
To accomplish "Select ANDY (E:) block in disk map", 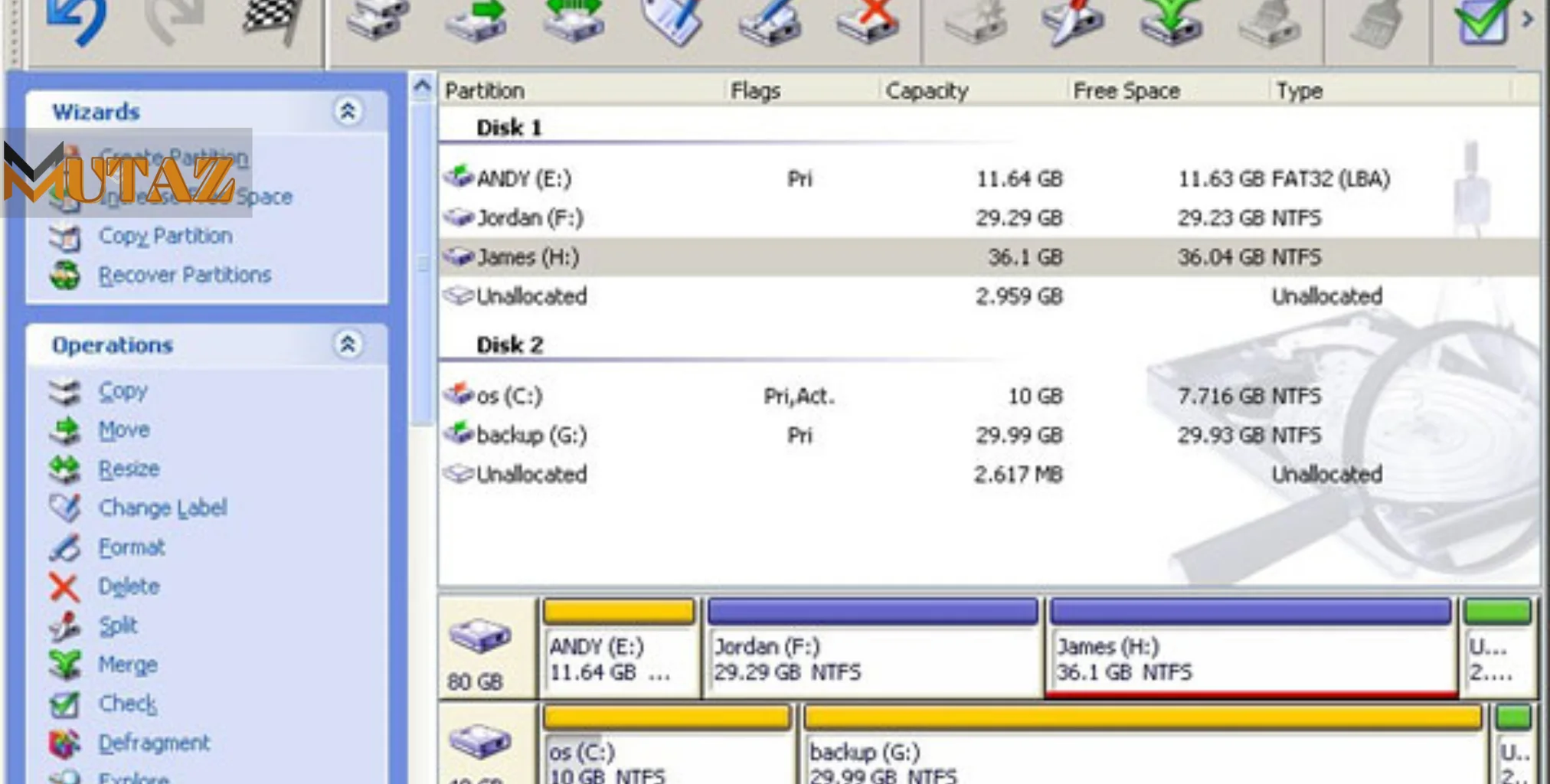I will tap(619, 648).
